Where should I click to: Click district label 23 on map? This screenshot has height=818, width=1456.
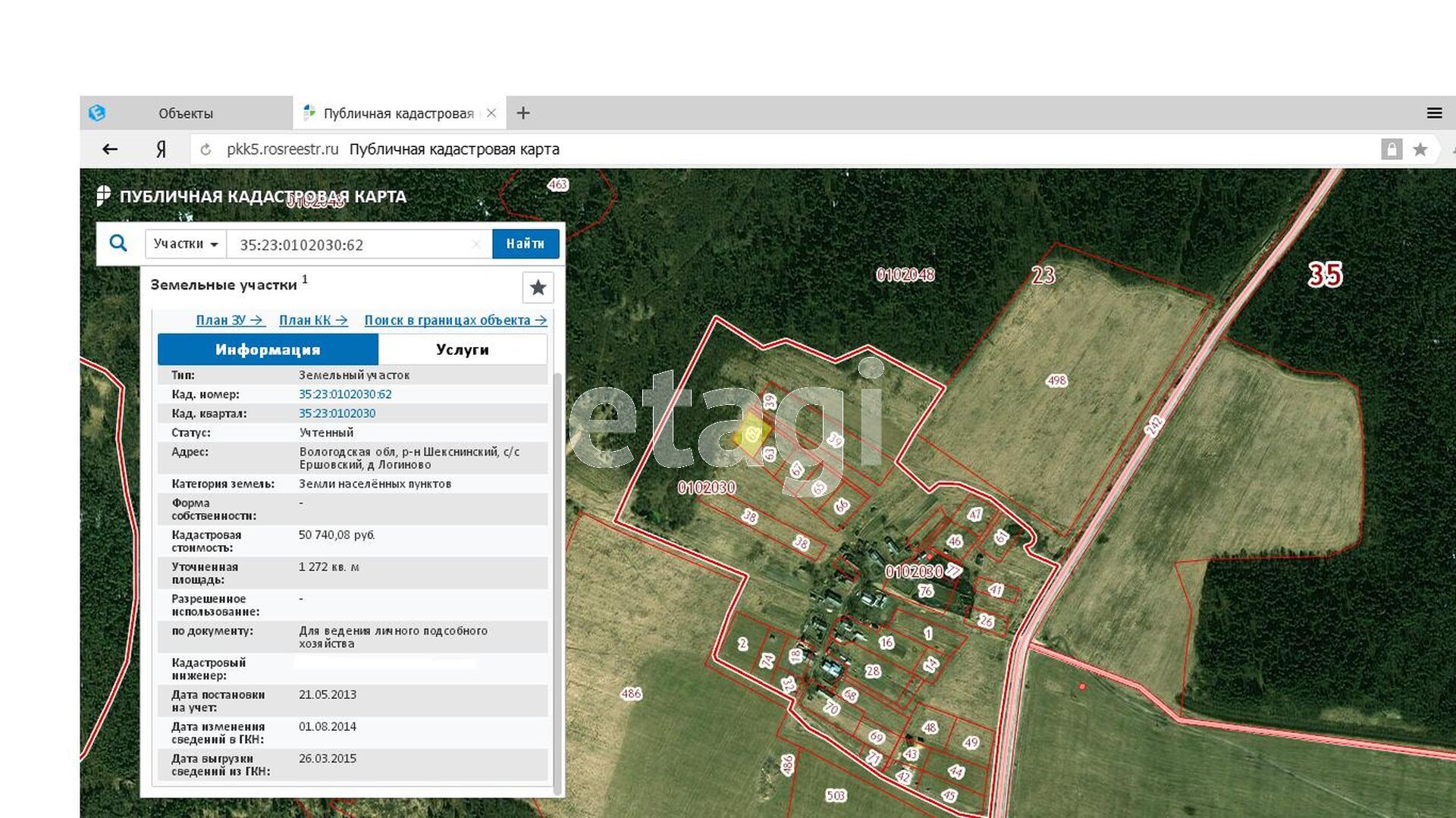coord(1043,274)
